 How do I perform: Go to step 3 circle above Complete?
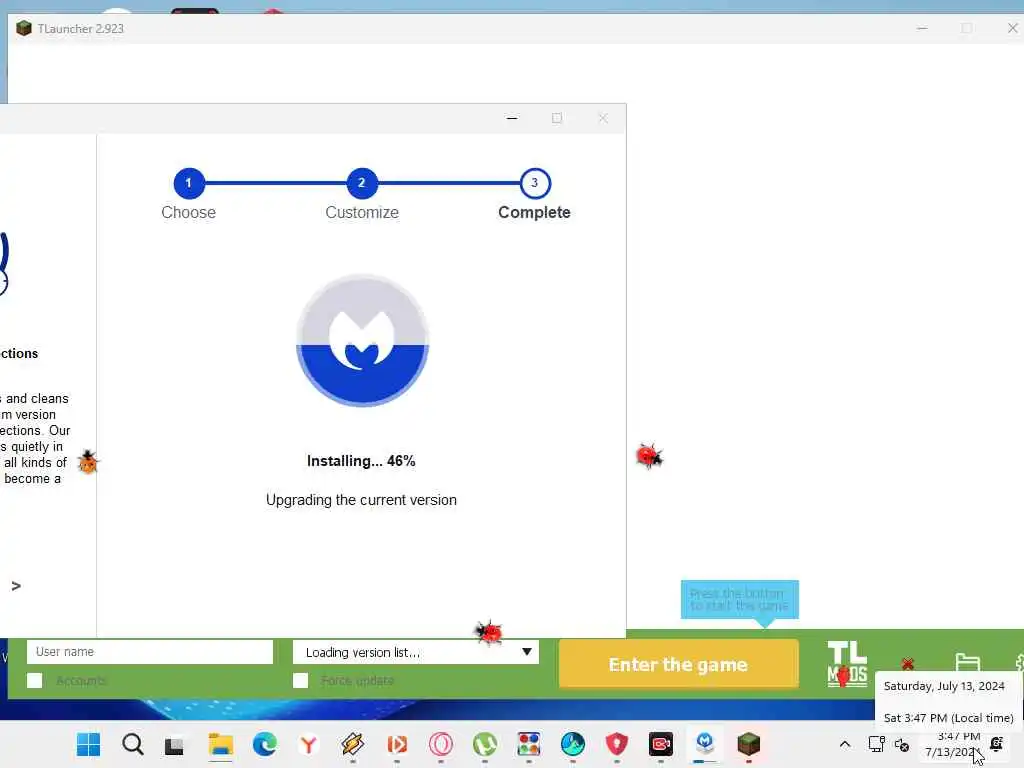point(535,183)
